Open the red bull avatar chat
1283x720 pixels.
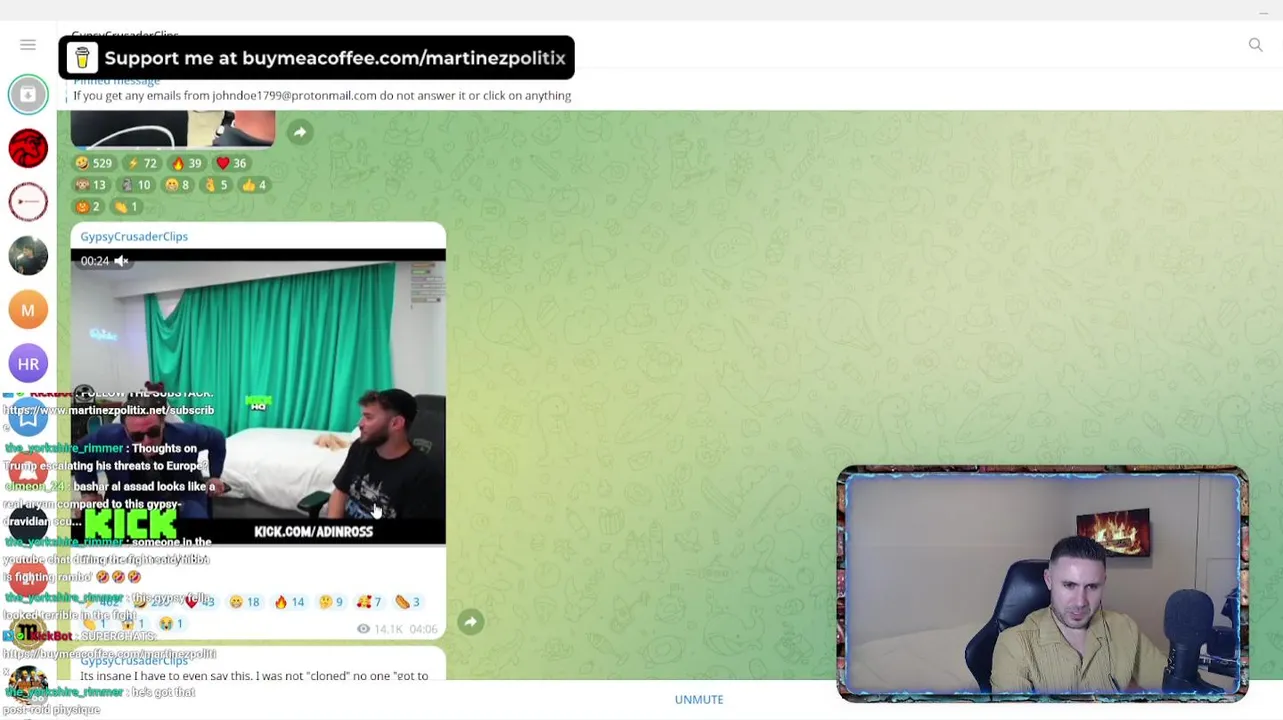[x=28, y=148]
